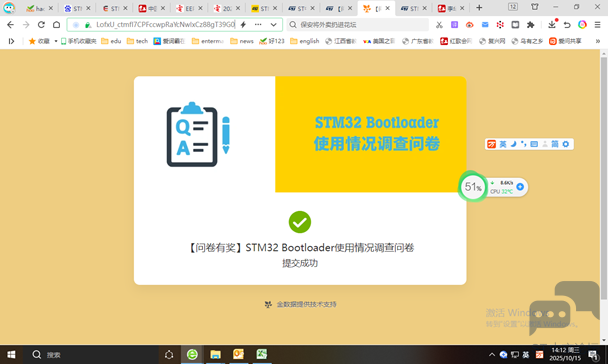Click the forward navigation arrow
Image resolution: width=608 pixels, height=364 pixels.
pyautogui.click(x=26, y=25)
